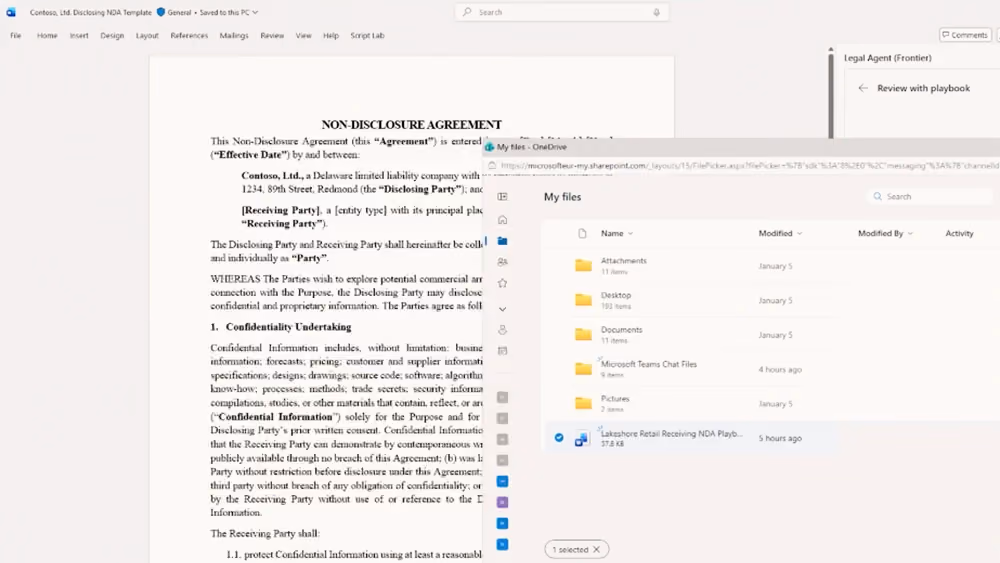Click the OneDrive sharepoint URL address bar

[x=749, y=165]
